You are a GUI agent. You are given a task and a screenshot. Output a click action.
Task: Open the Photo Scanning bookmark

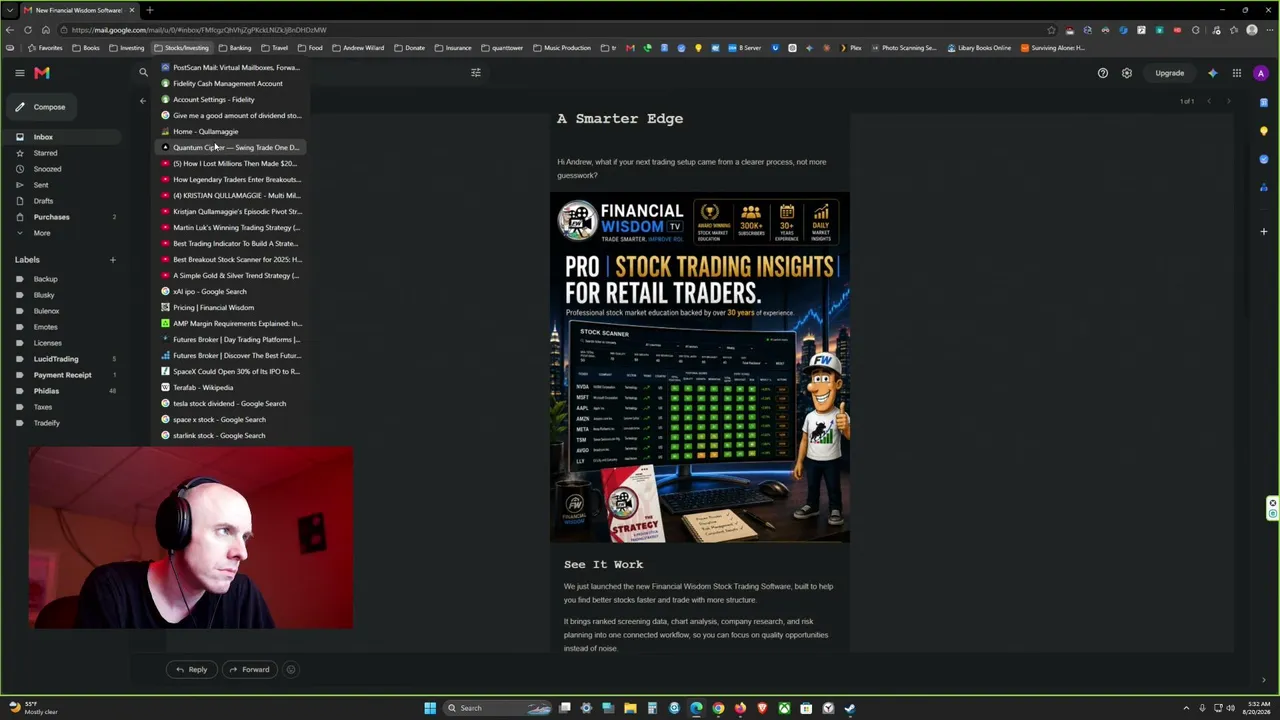[x=904, y=48]
